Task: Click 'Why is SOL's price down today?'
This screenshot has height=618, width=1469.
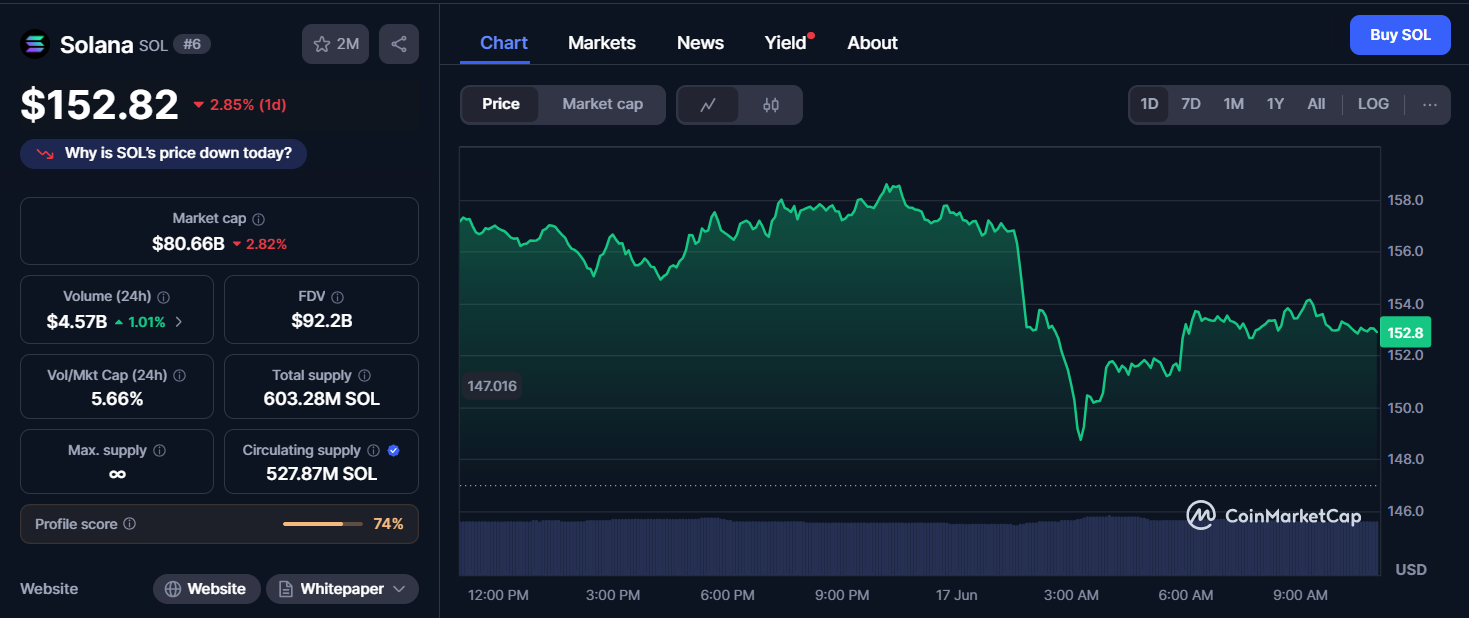Action: click(164, 153)
